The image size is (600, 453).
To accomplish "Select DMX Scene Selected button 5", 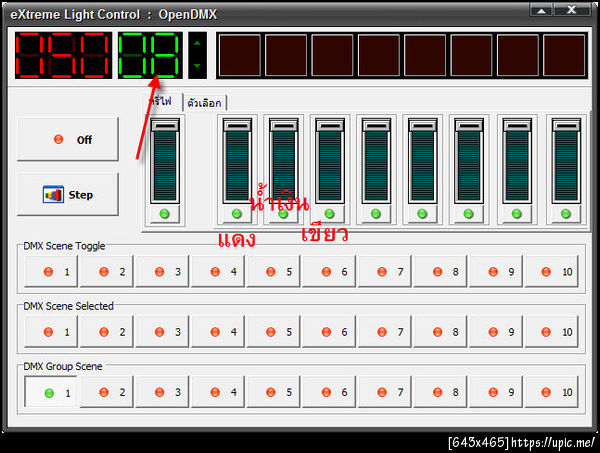I will (274, 332).
